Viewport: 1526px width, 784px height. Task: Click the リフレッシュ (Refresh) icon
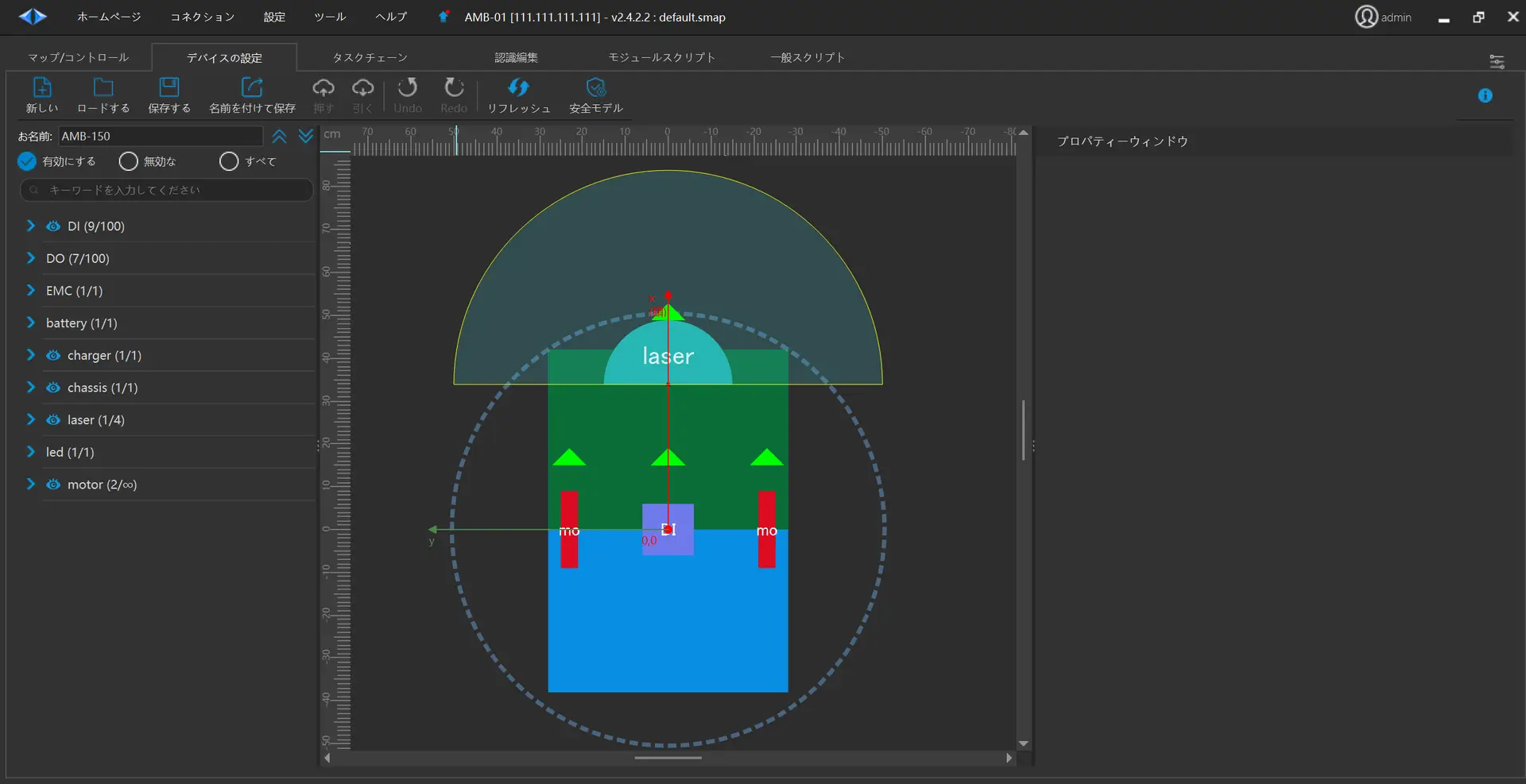pyautogui.click(x=518, y=87)
